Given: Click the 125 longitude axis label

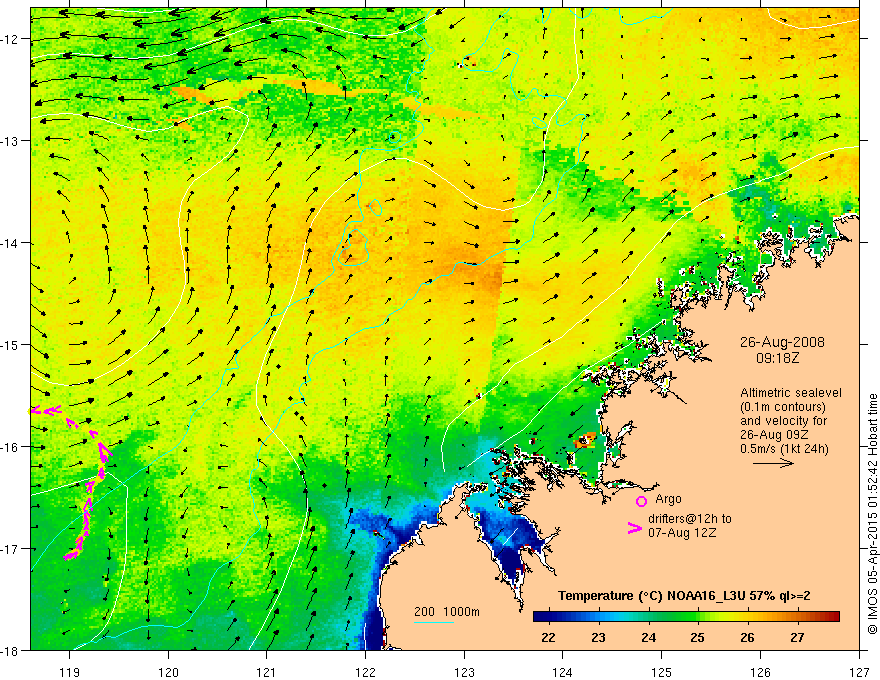Looking at the screenshot, I should tap(662, 672).
